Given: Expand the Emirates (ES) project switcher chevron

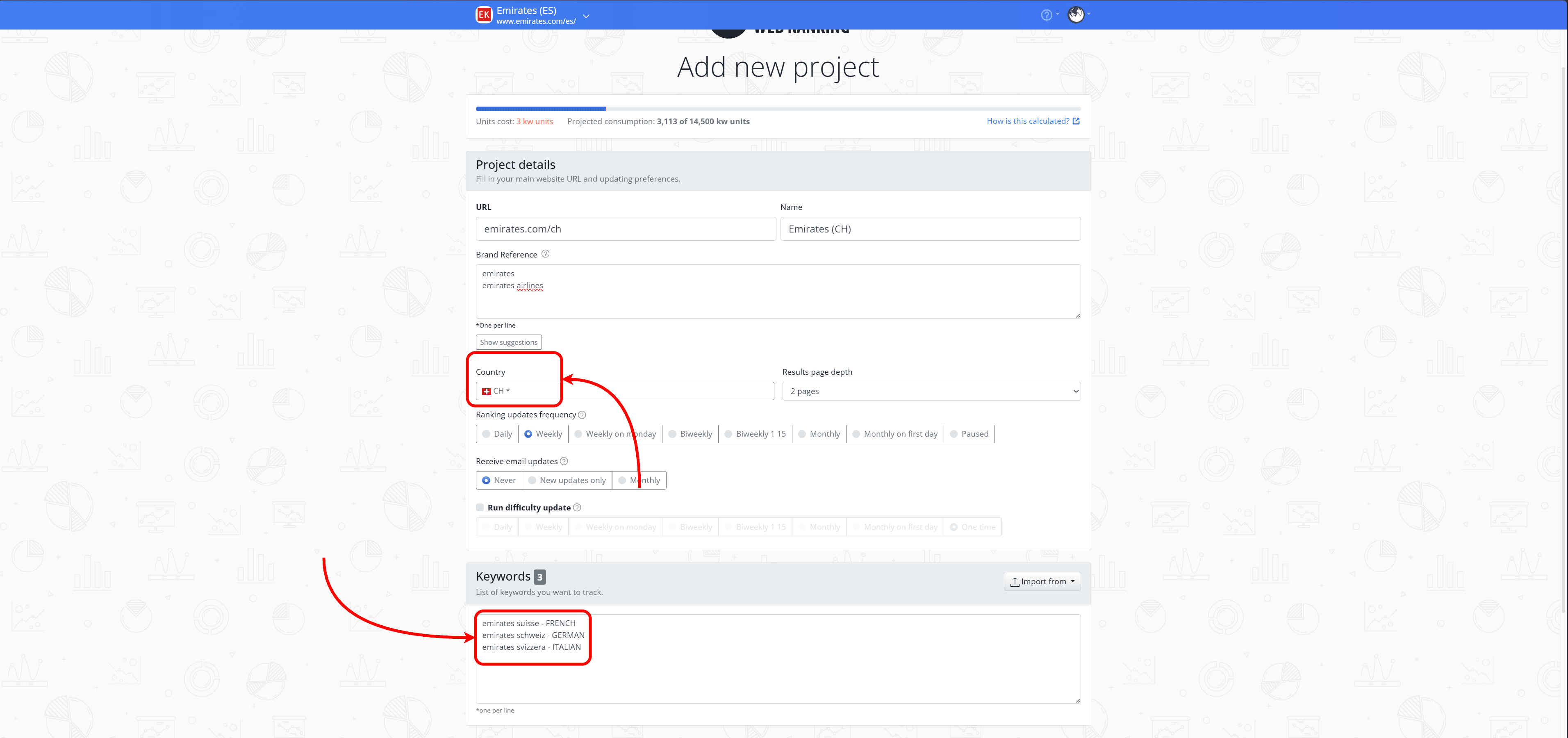Looking at the screenshot, I should click(585, 16).
